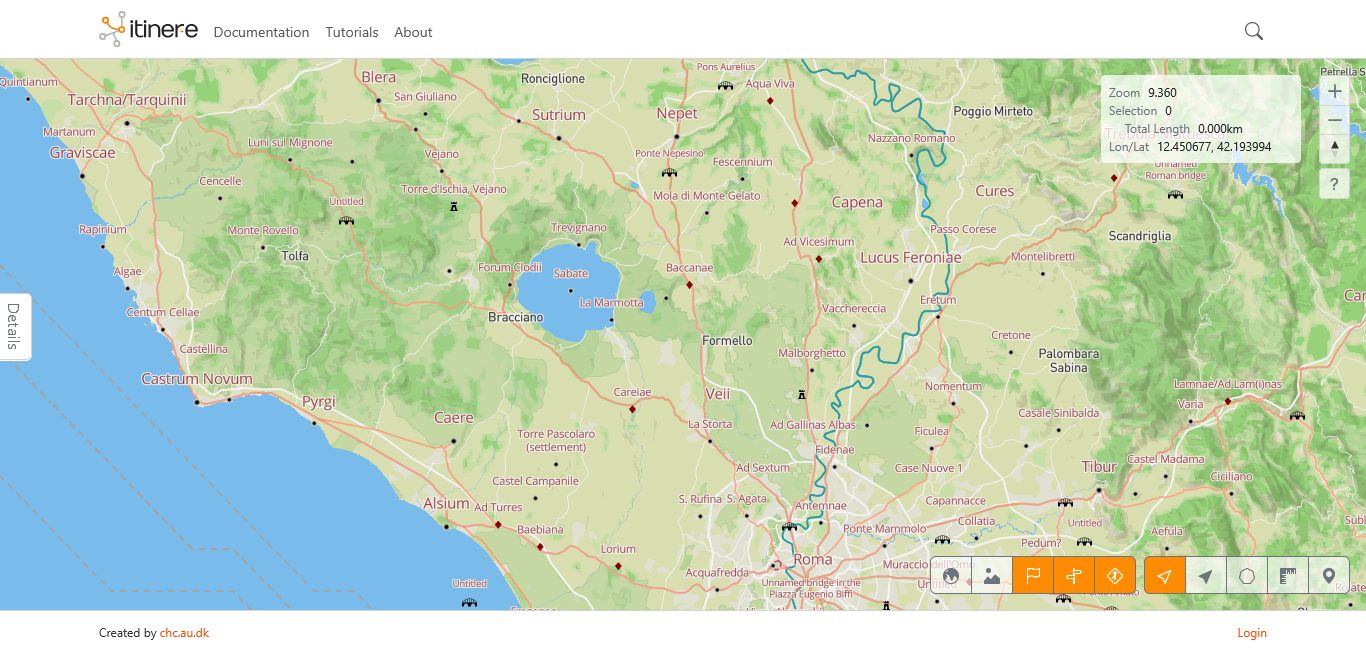Select the outlined arrow pointer tool
This screenshot has width=1366, height=653.
coord(1165,576)
